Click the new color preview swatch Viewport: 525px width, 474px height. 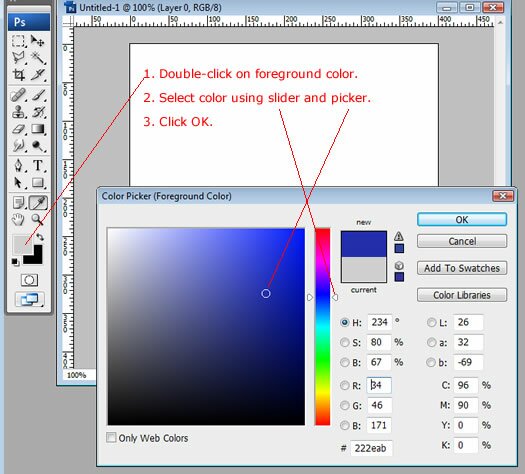tap(364, 244)
